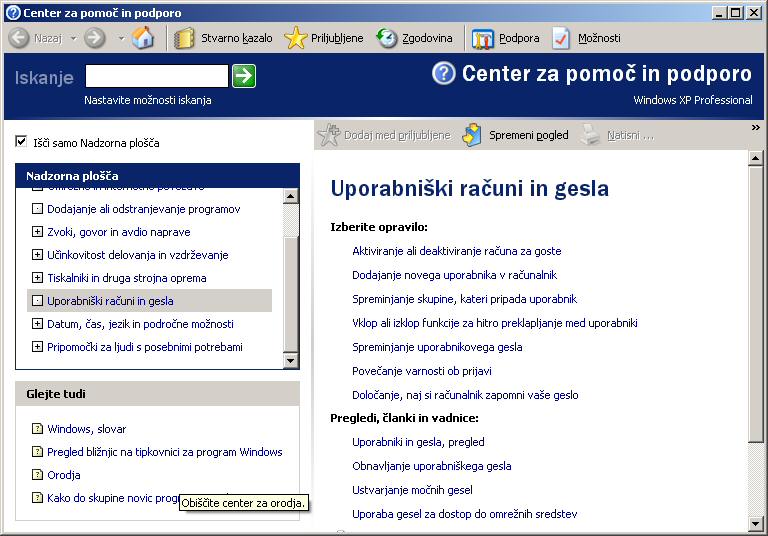
Task: Select 'Učinkovitost delovanja in vzdrževanje' topic
Action: pos(137,255)
